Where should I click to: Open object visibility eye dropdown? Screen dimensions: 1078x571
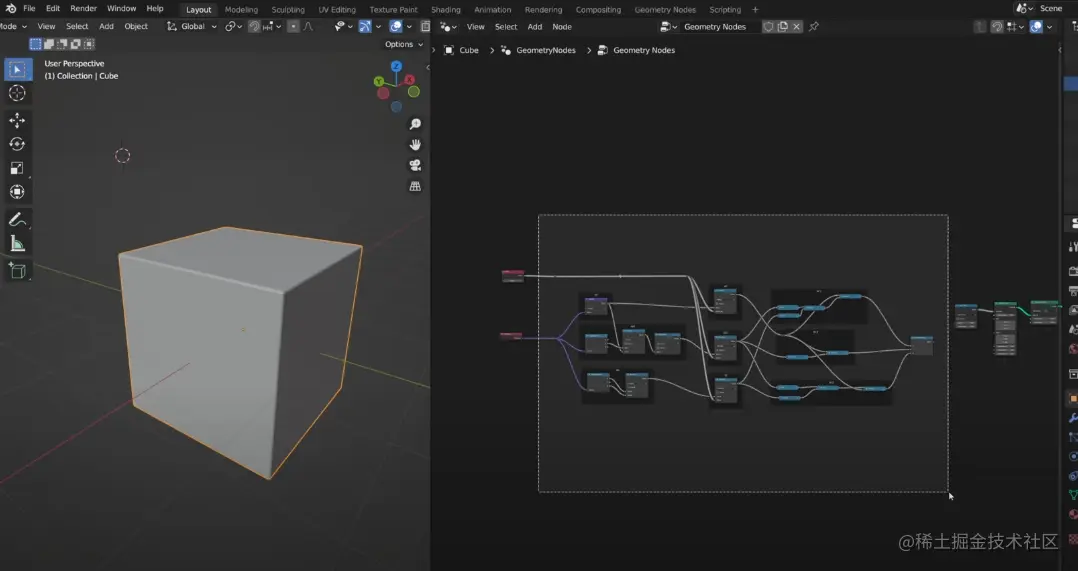point(343,27)
